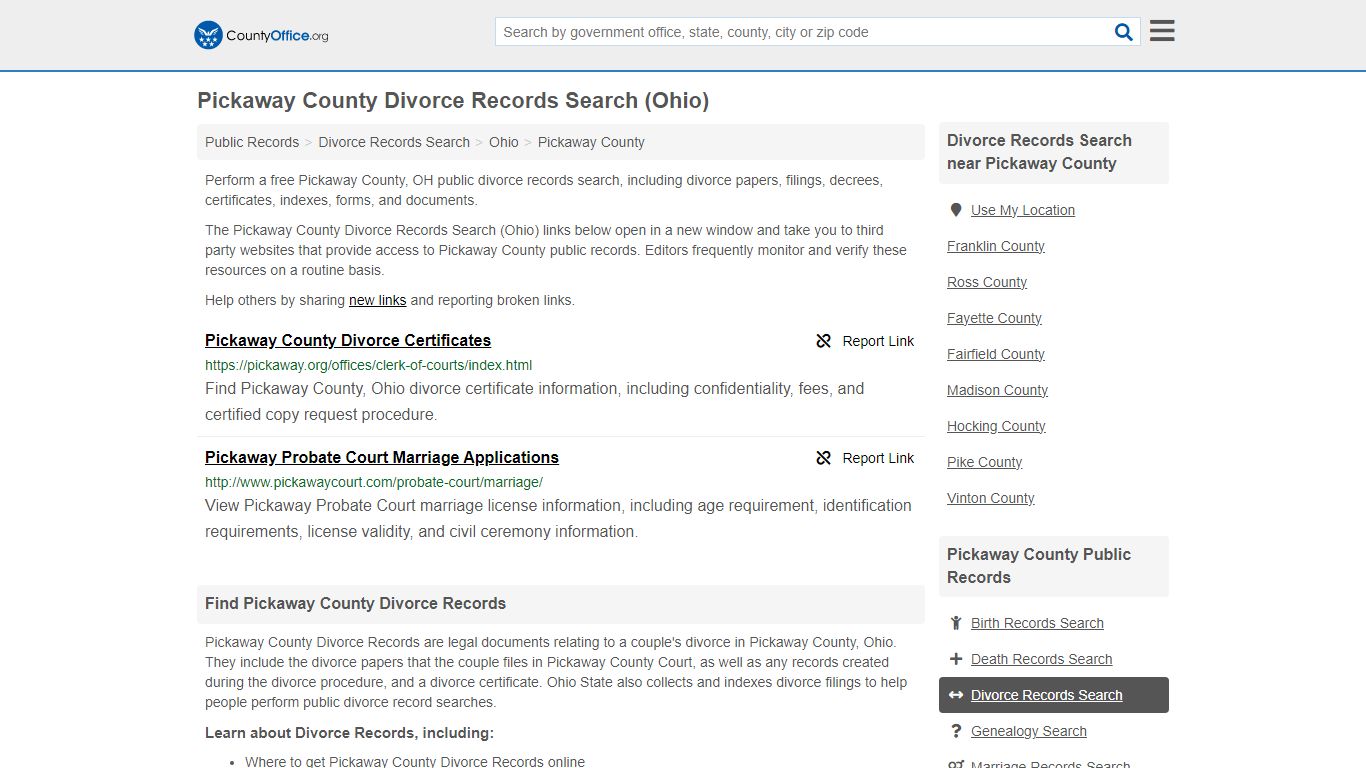Viewport: 1366px width, 768px height.
Task: Click 'Pickaway County Public Records' sidebar heading
Action: tap(1039, 566)
